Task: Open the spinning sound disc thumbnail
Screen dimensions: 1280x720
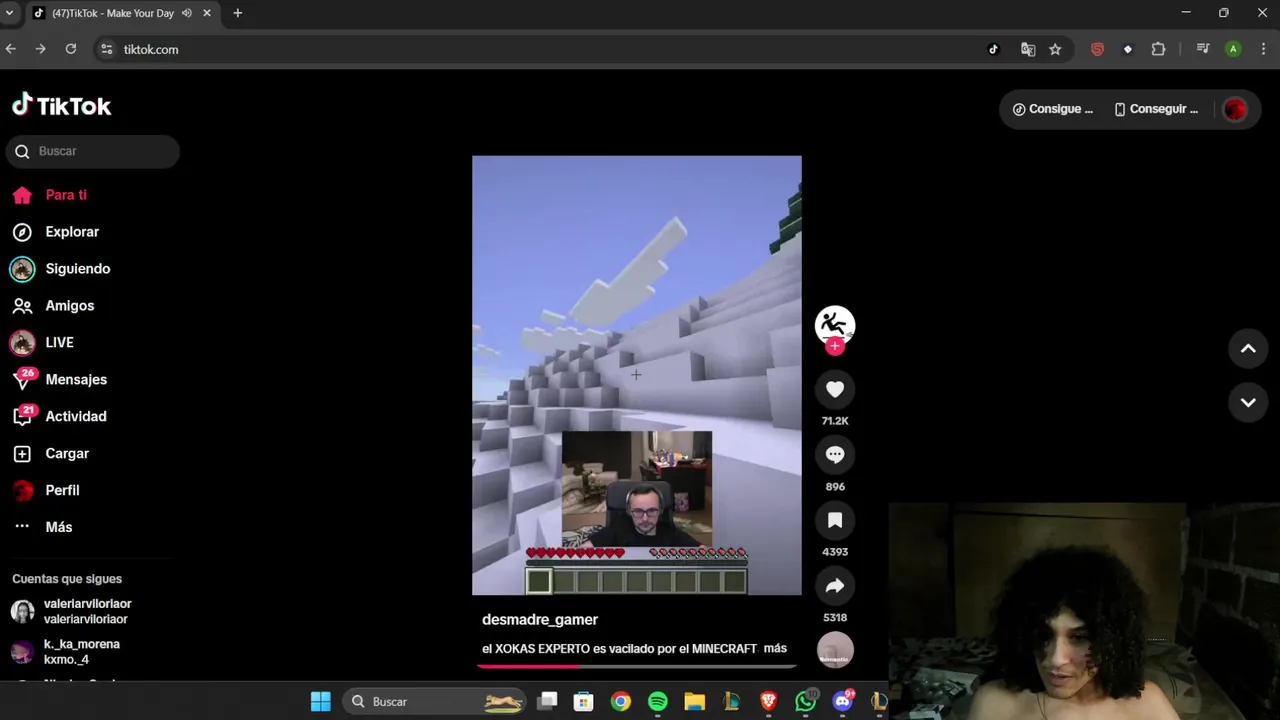Action: pyautogui.click(x=835, y=650)
